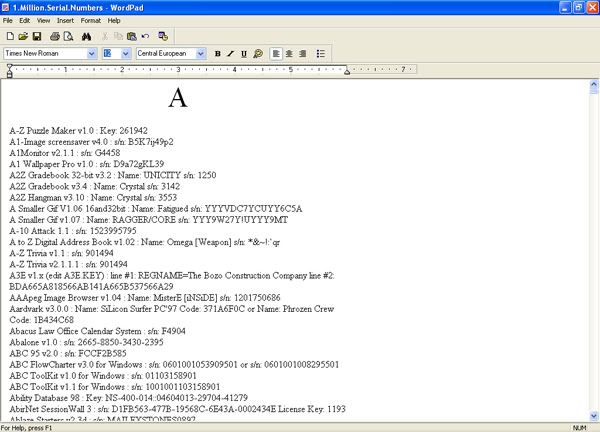This screenshot has width=600, height=432.
Task: Toggle underline formatting
Action: point(244,54)
